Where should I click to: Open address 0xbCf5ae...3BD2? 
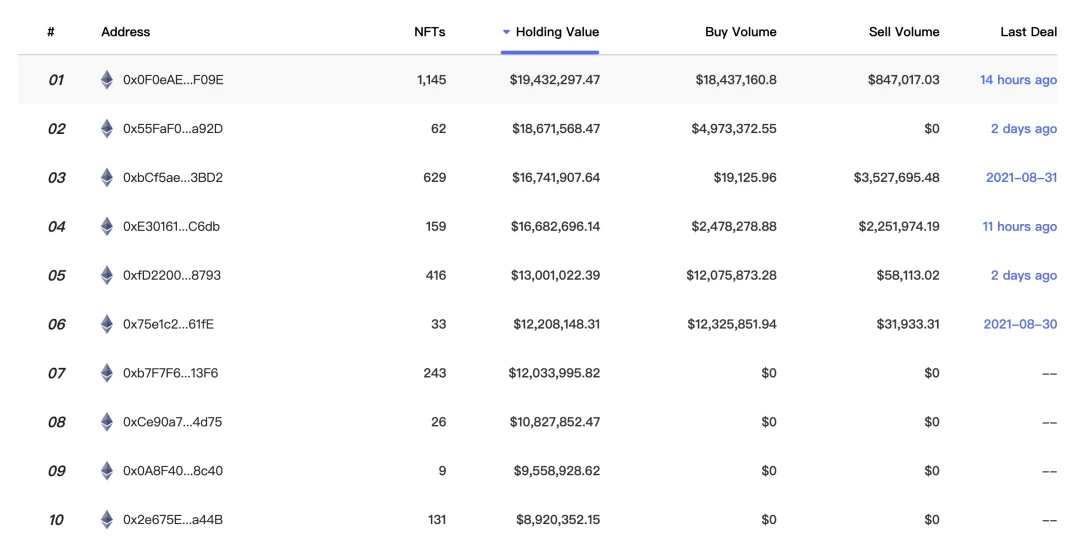coord(173,178)
